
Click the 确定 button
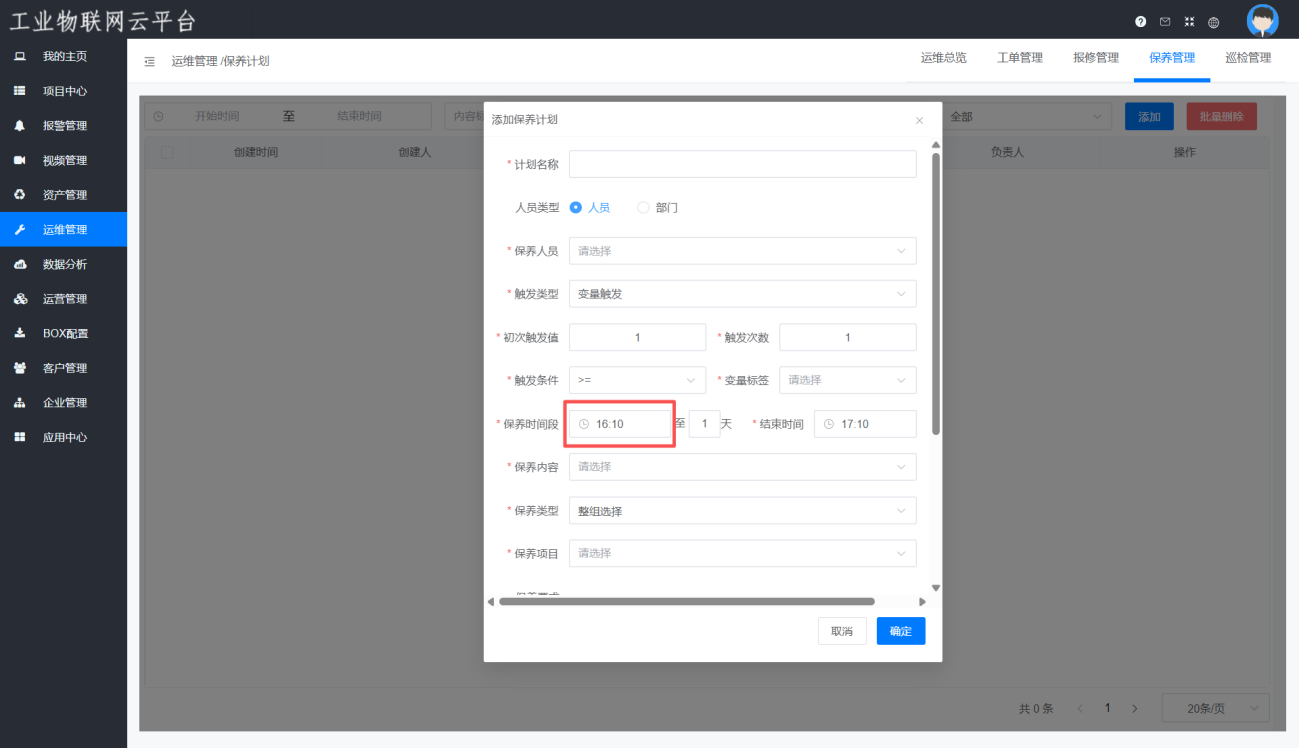point(901,631)
